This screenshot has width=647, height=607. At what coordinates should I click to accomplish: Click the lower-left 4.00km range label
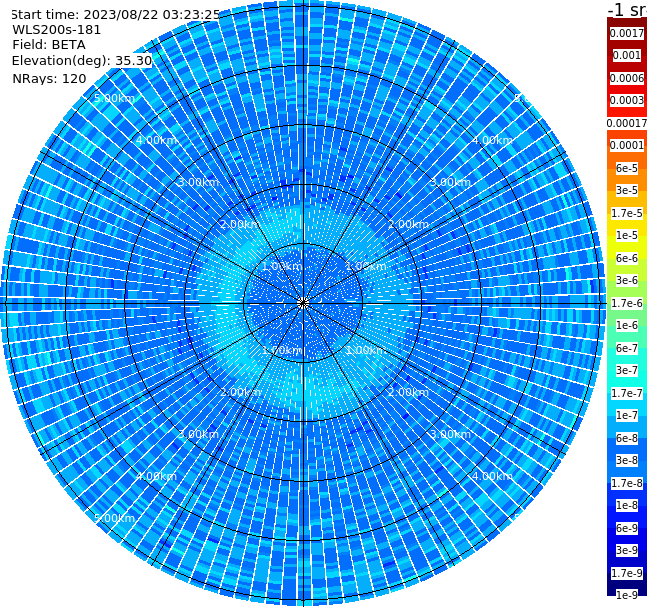click(156, 476)
